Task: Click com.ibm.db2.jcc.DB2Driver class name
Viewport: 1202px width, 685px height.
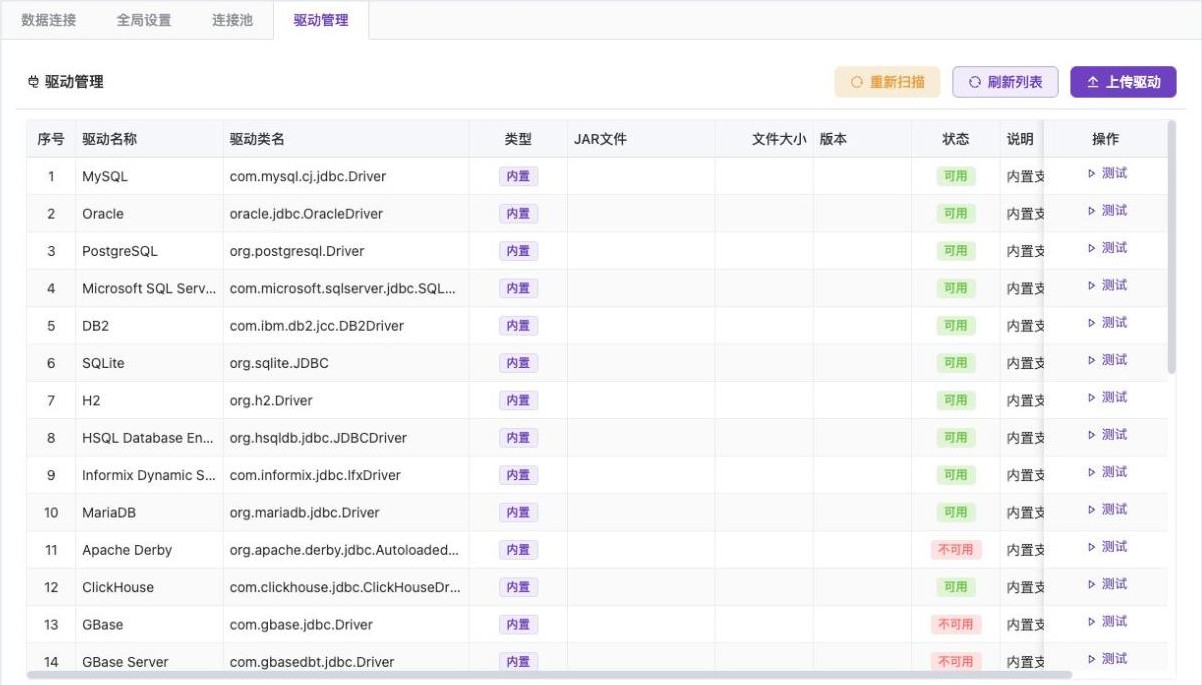Action: (x=317, y=326)
